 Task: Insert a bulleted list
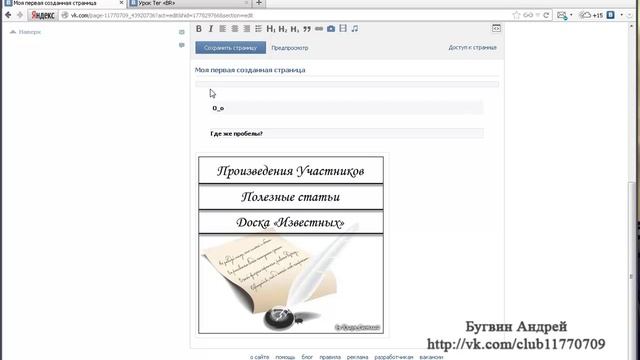tap(258, 29)
